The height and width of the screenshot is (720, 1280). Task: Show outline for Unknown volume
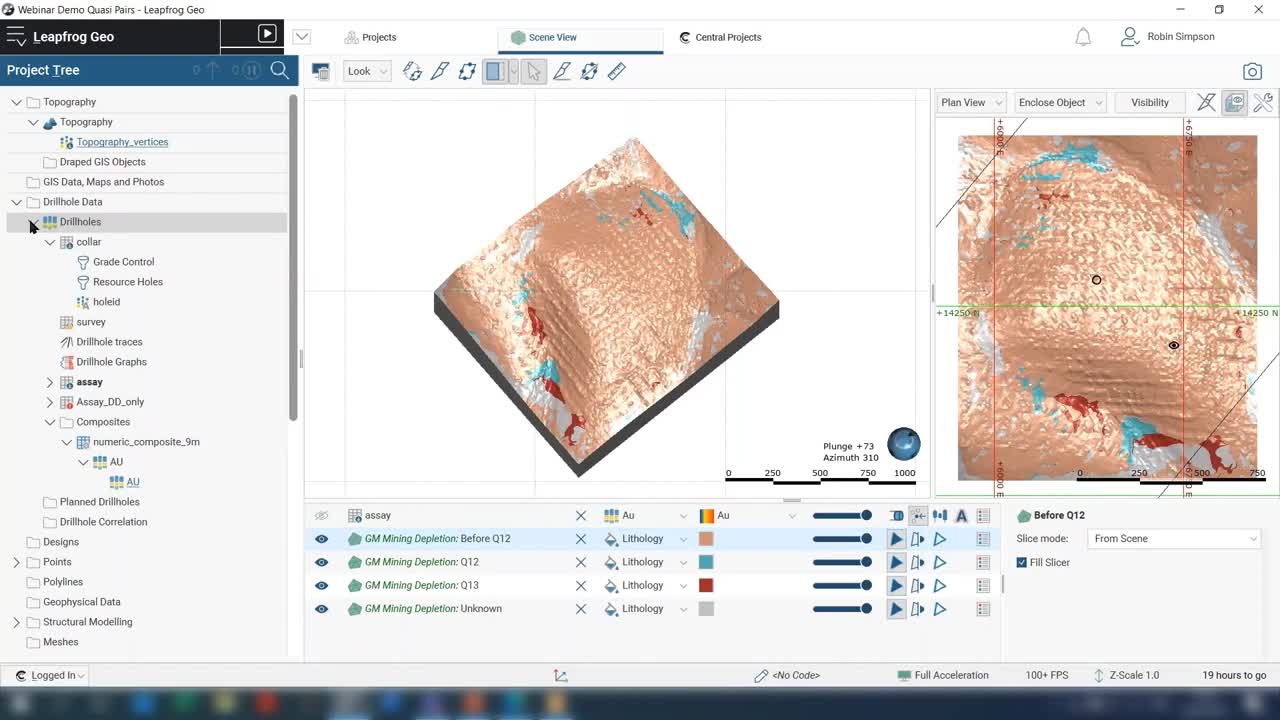(940, 609)
